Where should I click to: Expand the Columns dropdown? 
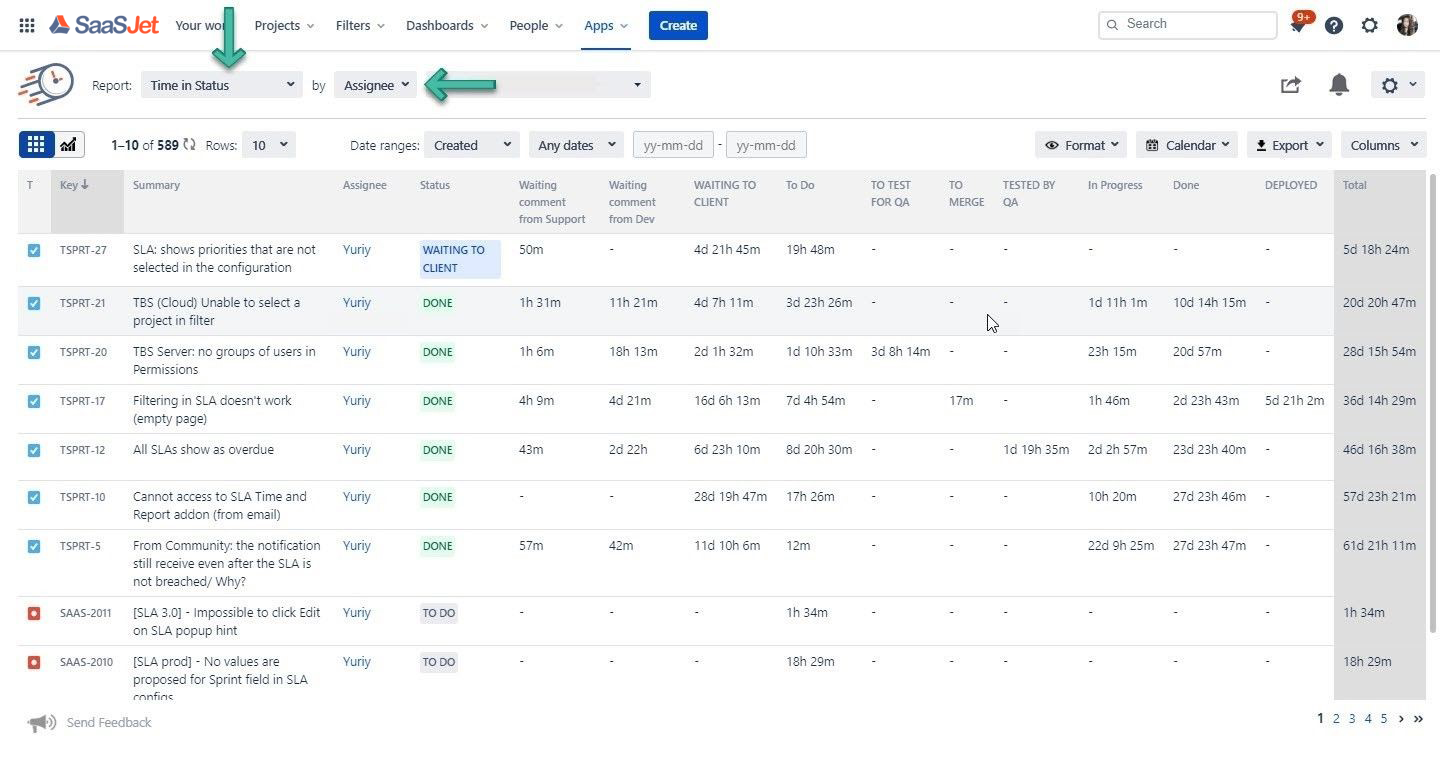pyautogui.click(x=1384, y=145)
